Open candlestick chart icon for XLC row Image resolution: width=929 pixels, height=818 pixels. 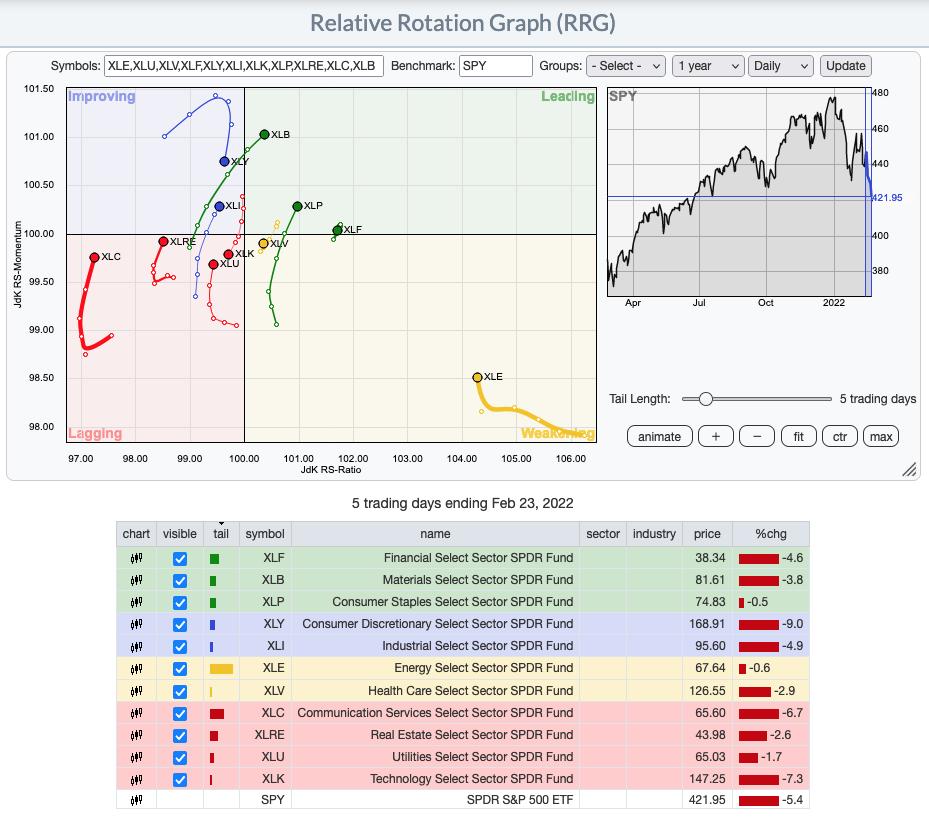coord(136,713)
